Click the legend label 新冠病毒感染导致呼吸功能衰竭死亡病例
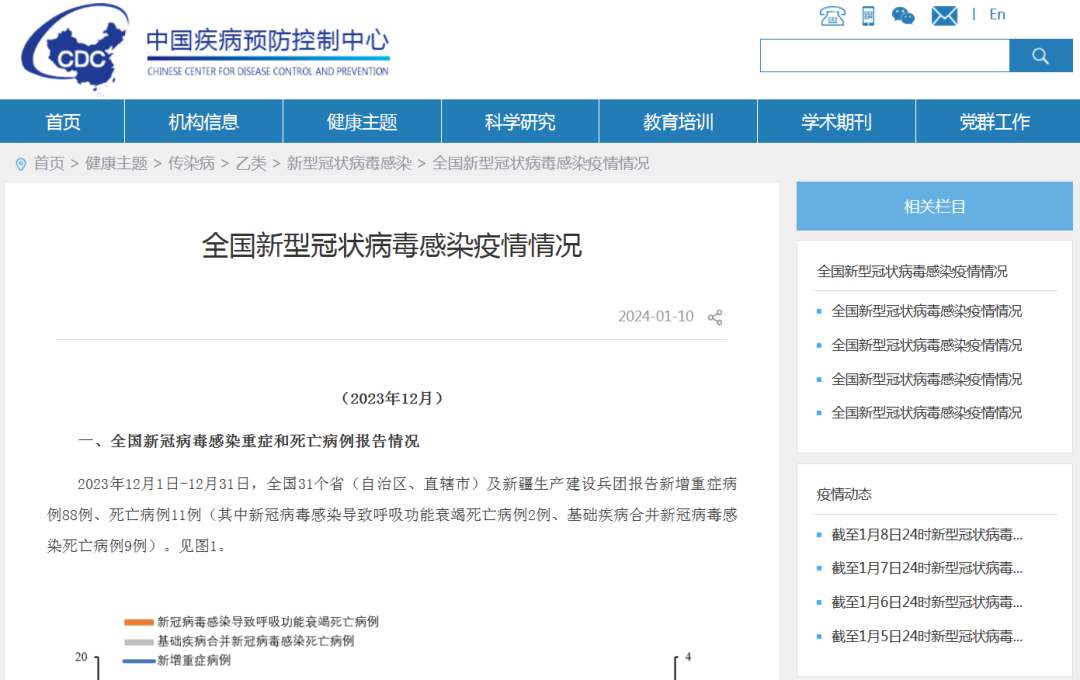This screenshot has height=680, width=1080. (x=268, y=622)
